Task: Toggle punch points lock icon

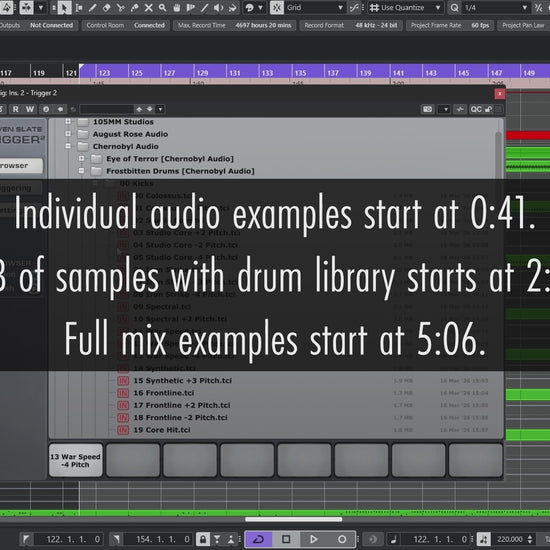Action: pyautogui.click(x=203, y=539)
